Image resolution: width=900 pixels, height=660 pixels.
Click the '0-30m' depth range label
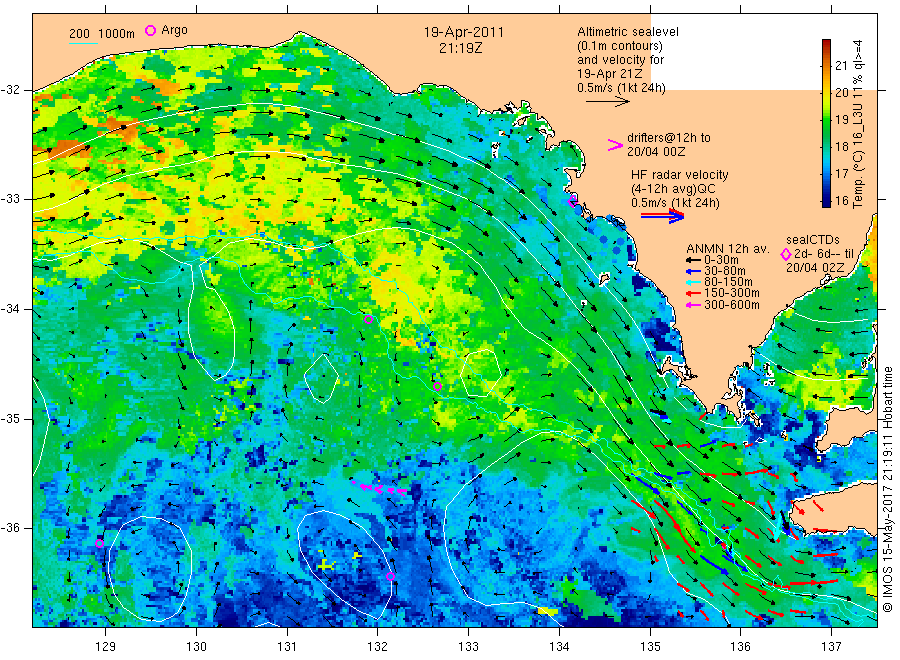721,260
